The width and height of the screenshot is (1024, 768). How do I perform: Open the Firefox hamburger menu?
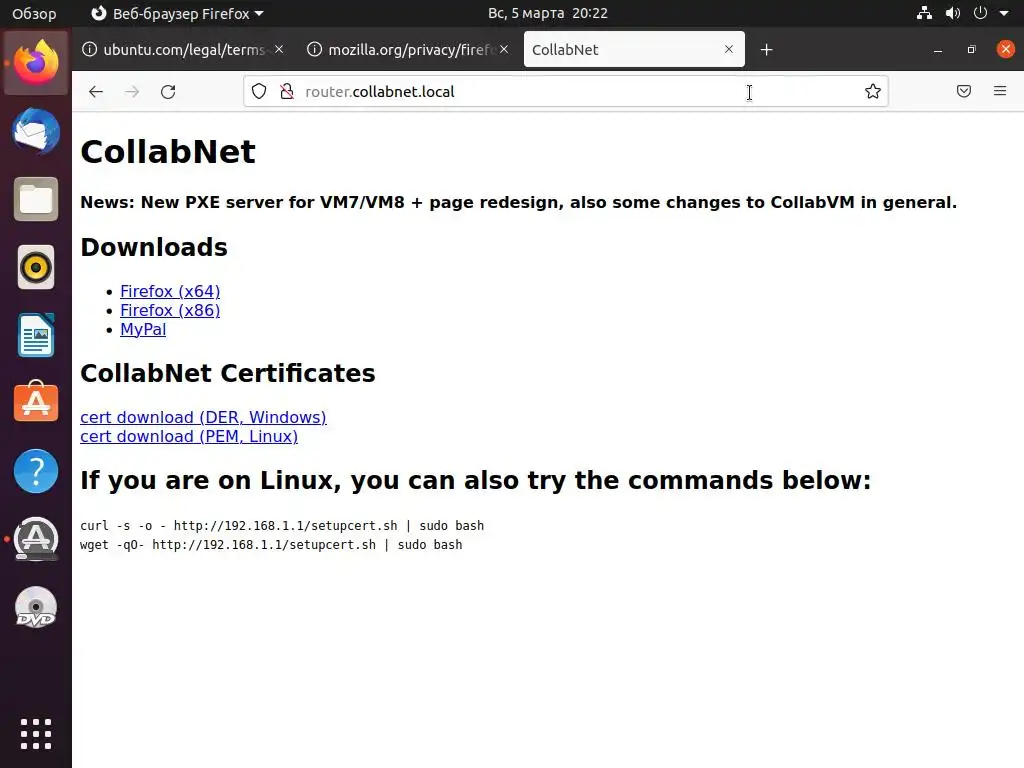pos(1000,91)
